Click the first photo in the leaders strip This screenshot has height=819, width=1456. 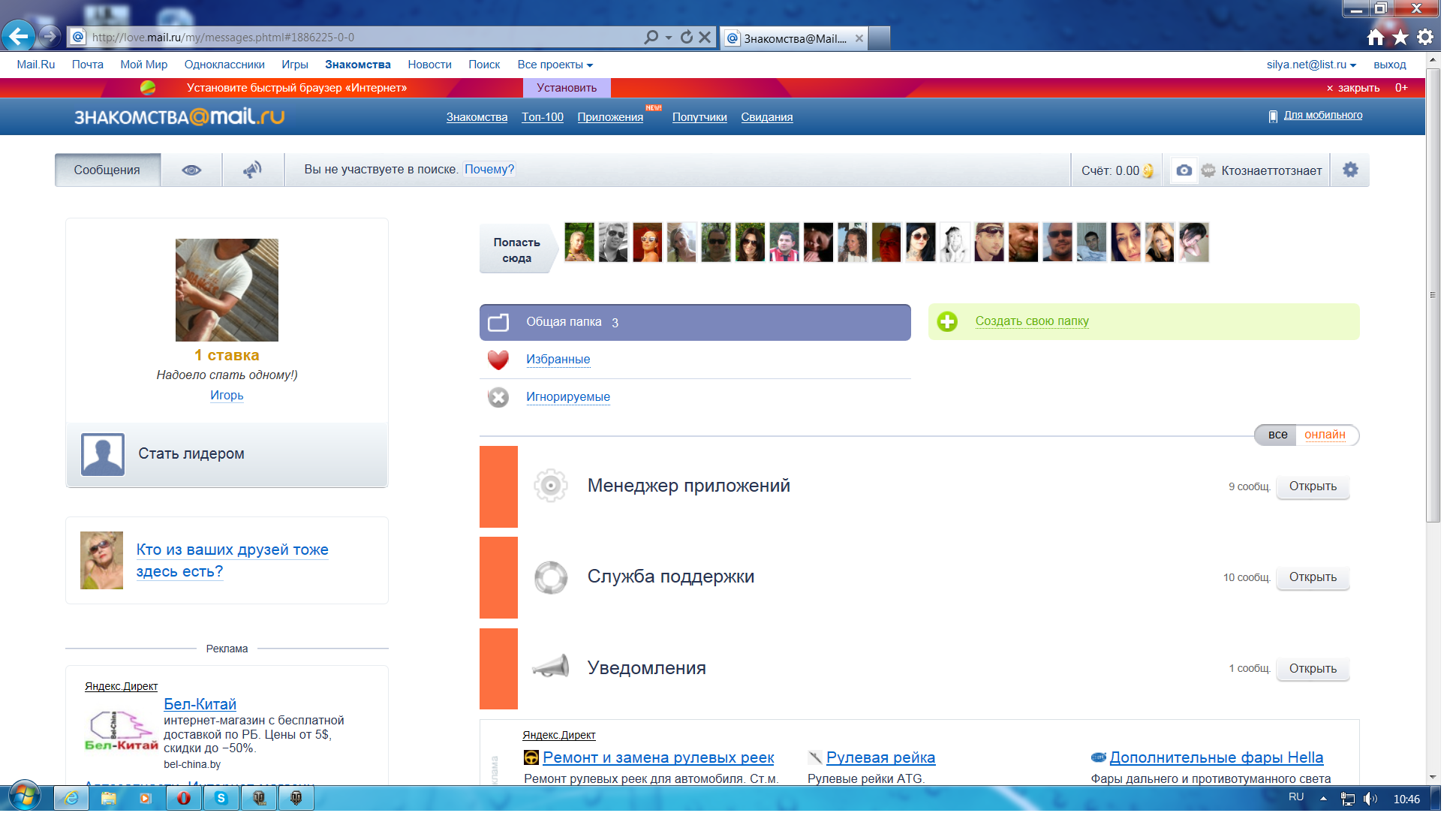tap(579, 242)
